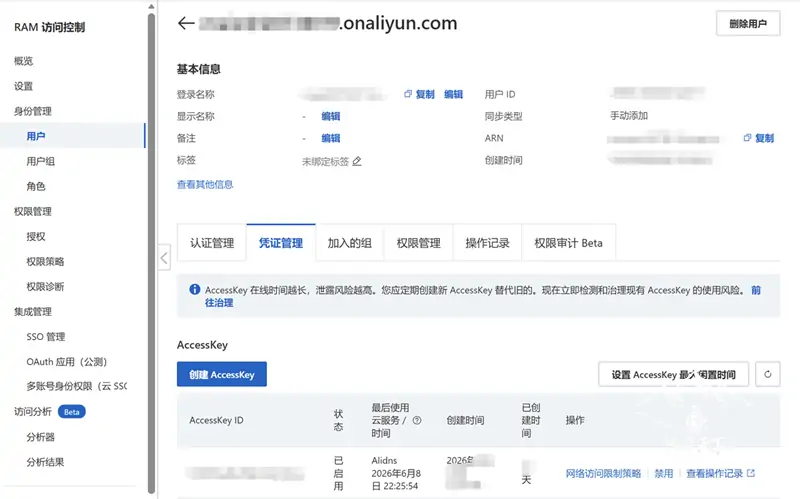This screenshot has width=800, height=499.
Task: Edit the 备注 field
Action: click(331, 138)
